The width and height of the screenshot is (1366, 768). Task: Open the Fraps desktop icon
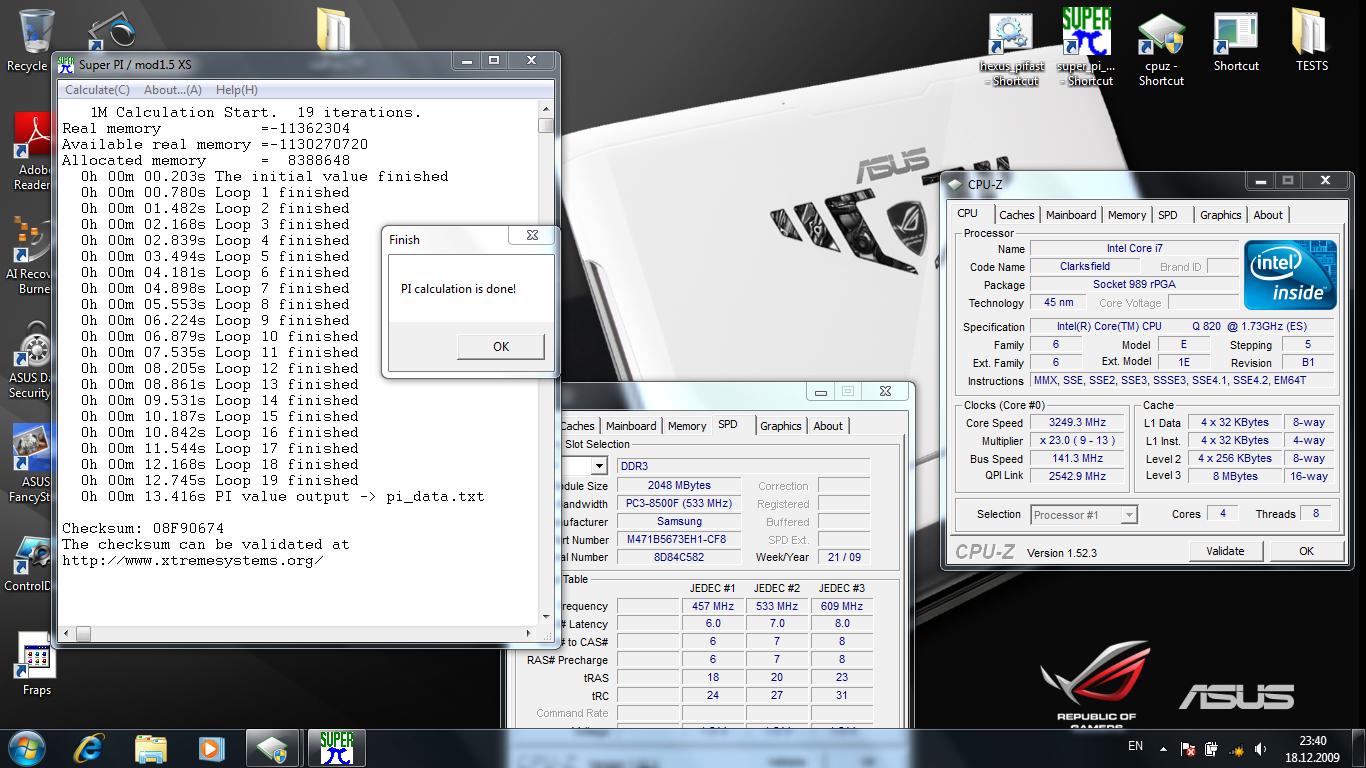pos(37,665)
